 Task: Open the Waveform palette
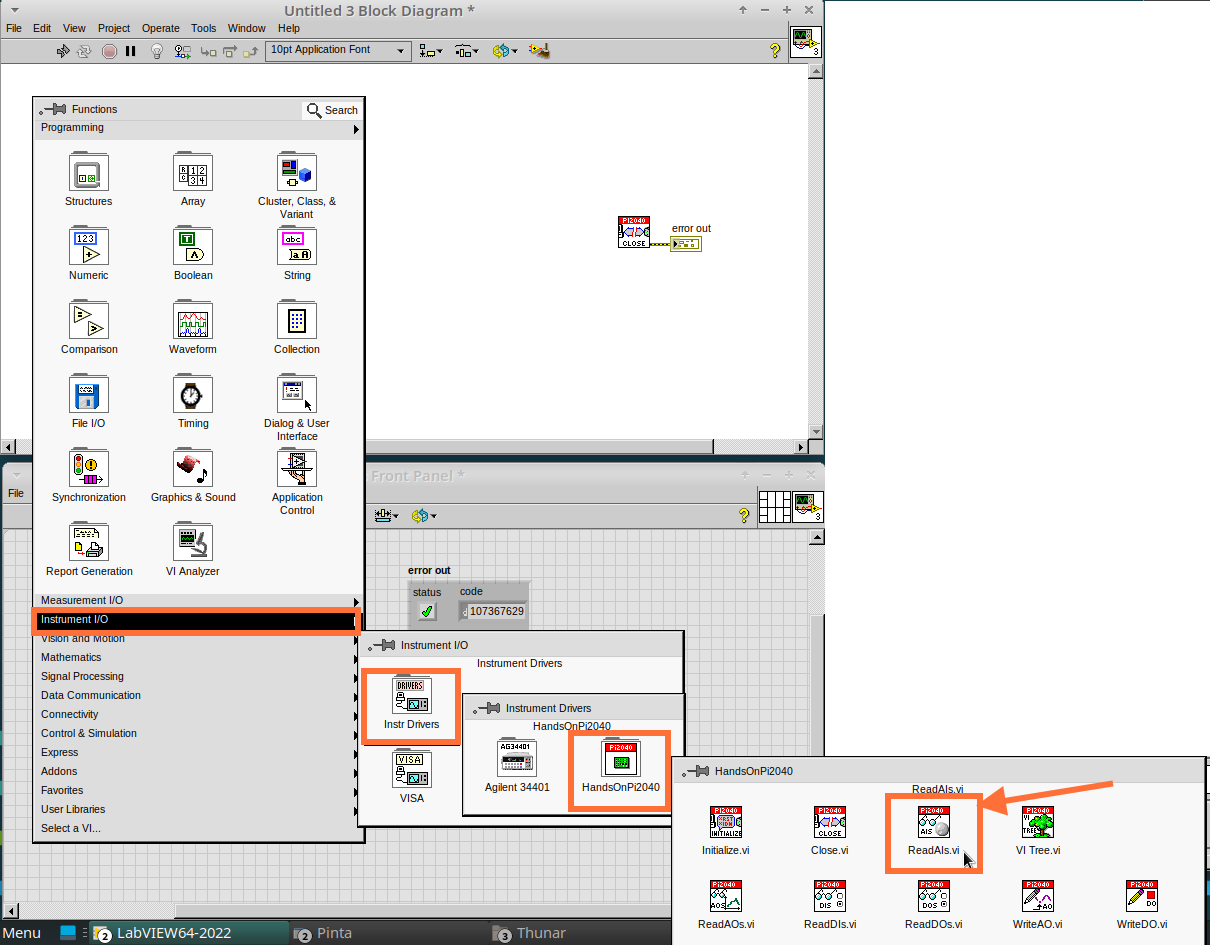click(x=193, y=328)
